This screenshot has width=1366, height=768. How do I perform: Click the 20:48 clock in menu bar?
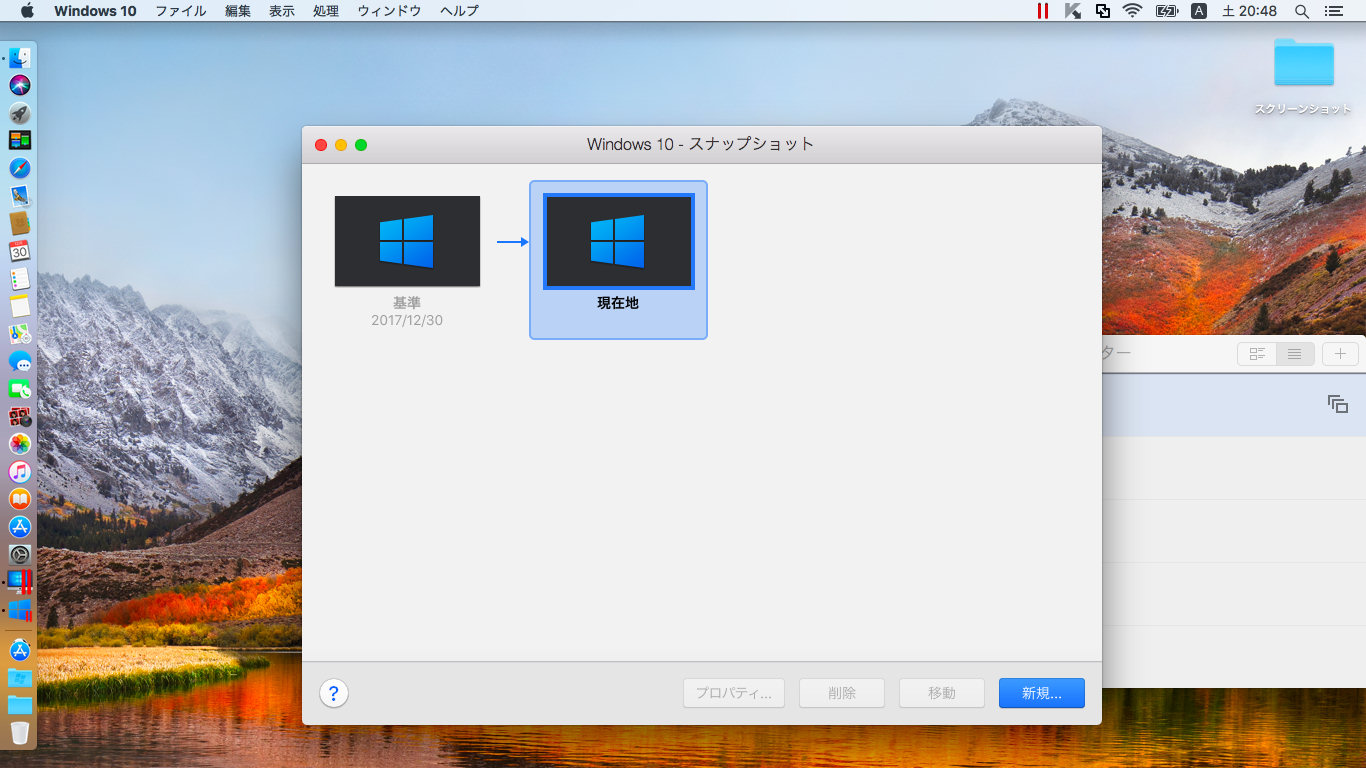(1250, 11)
